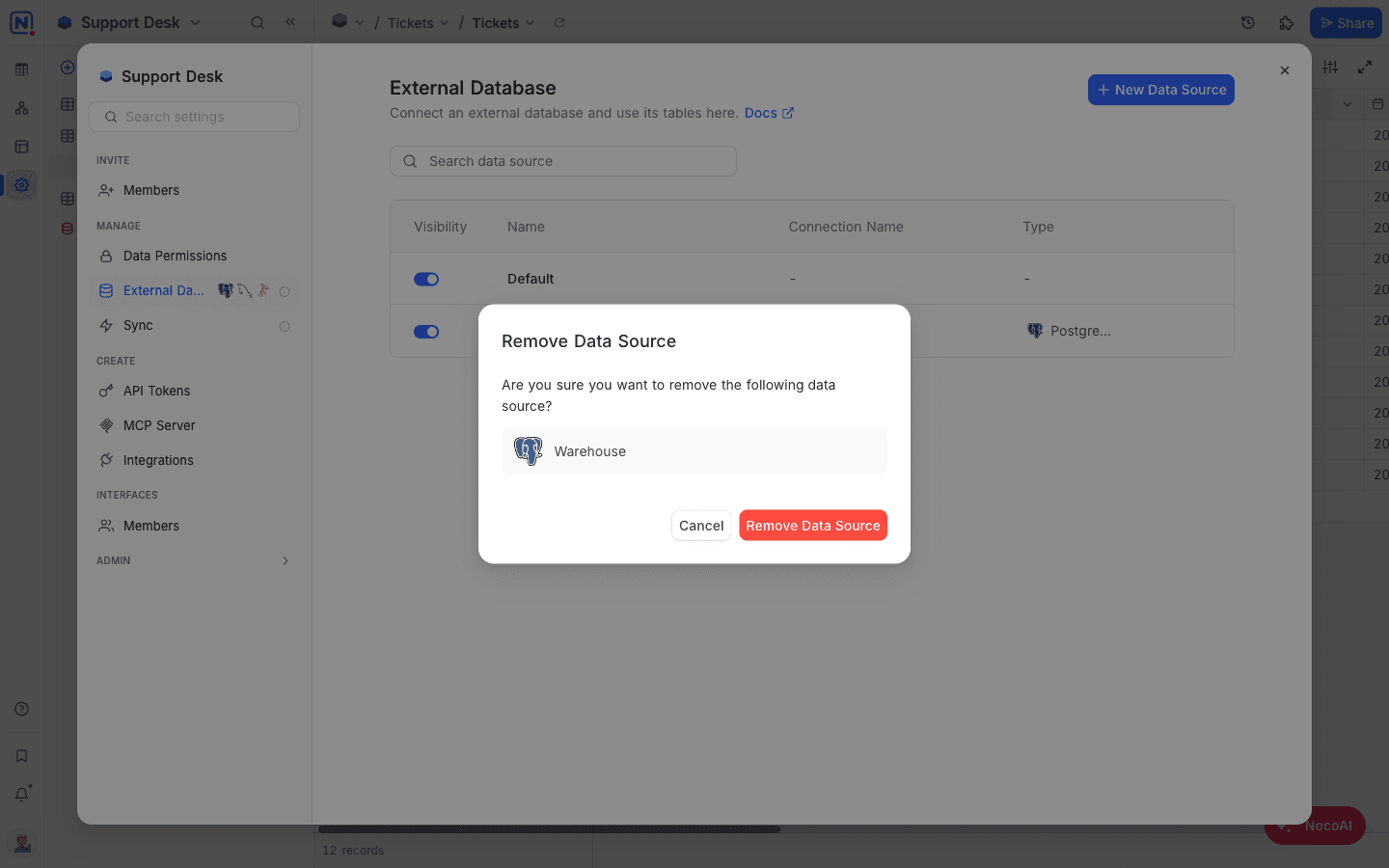Open the user avatar icon
This screenshot has width=1389, height=868.
coord(22,843)
